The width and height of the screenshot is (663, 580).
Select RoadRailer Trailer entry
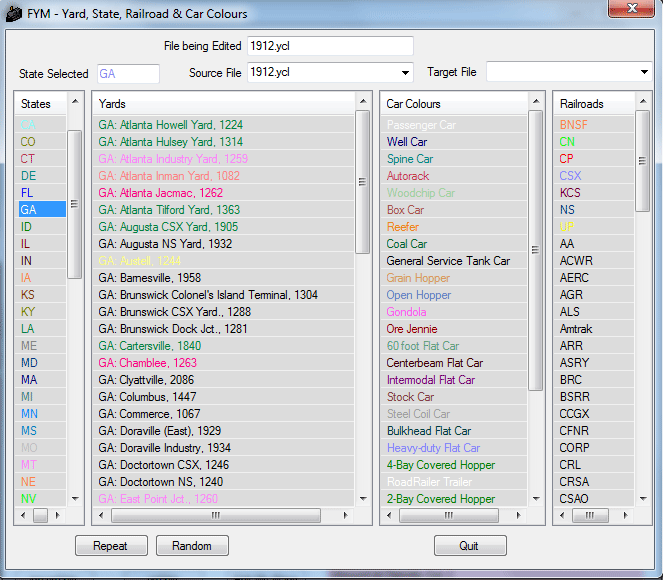tap(454, 482)
